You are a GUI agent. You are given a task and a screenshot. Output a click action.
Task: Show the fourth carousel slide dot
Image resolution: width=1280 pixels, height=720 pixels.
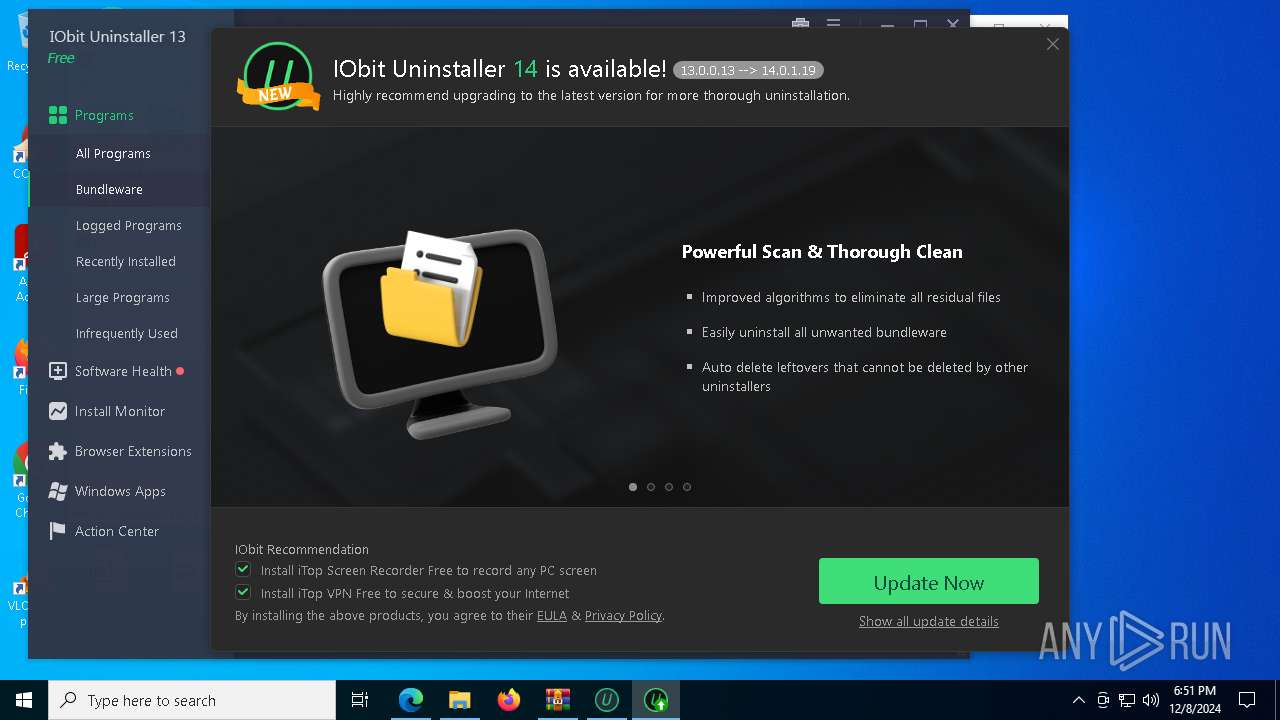pyautogui.click(x=687, y=487)
